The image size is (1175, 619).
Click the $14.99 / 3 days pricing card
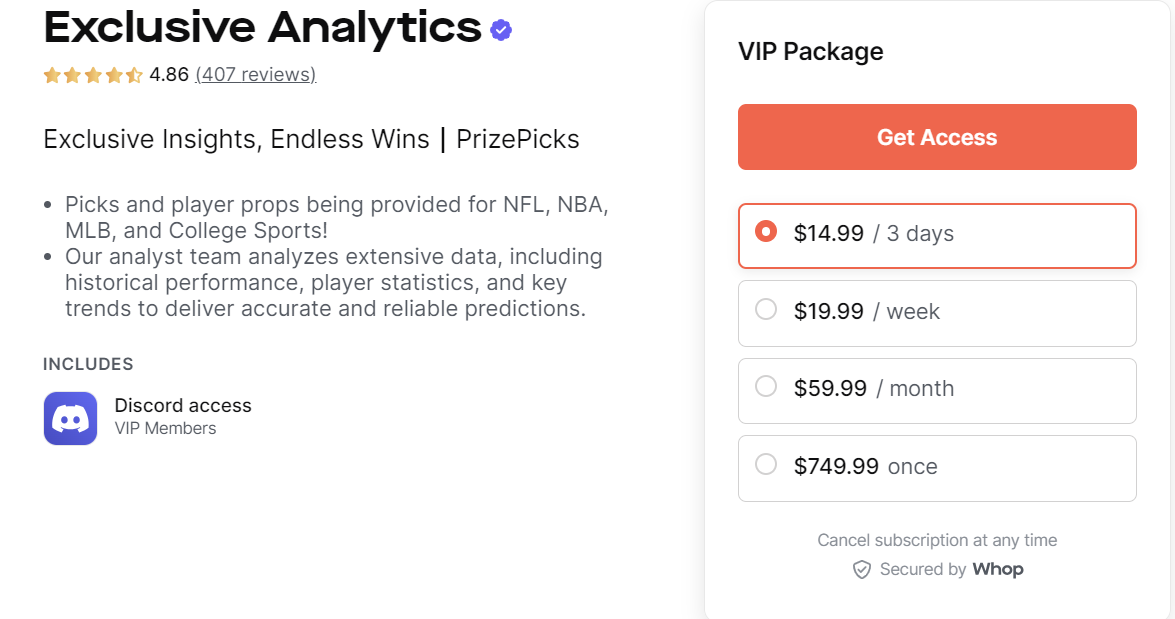pyautogui.click(x=937, y=235)
